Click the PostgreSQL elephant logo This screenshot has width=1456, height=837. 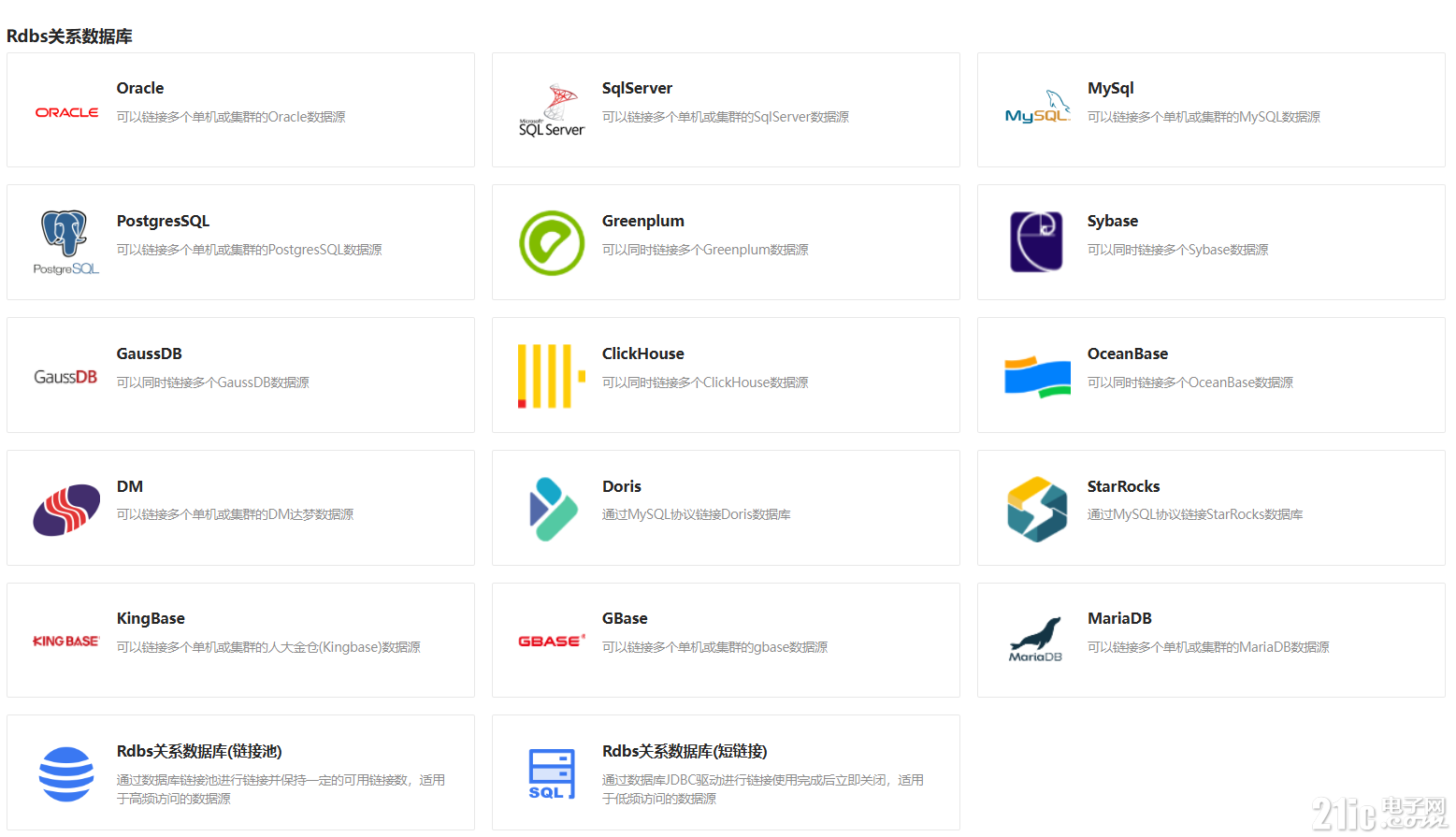tap(65, 242)
